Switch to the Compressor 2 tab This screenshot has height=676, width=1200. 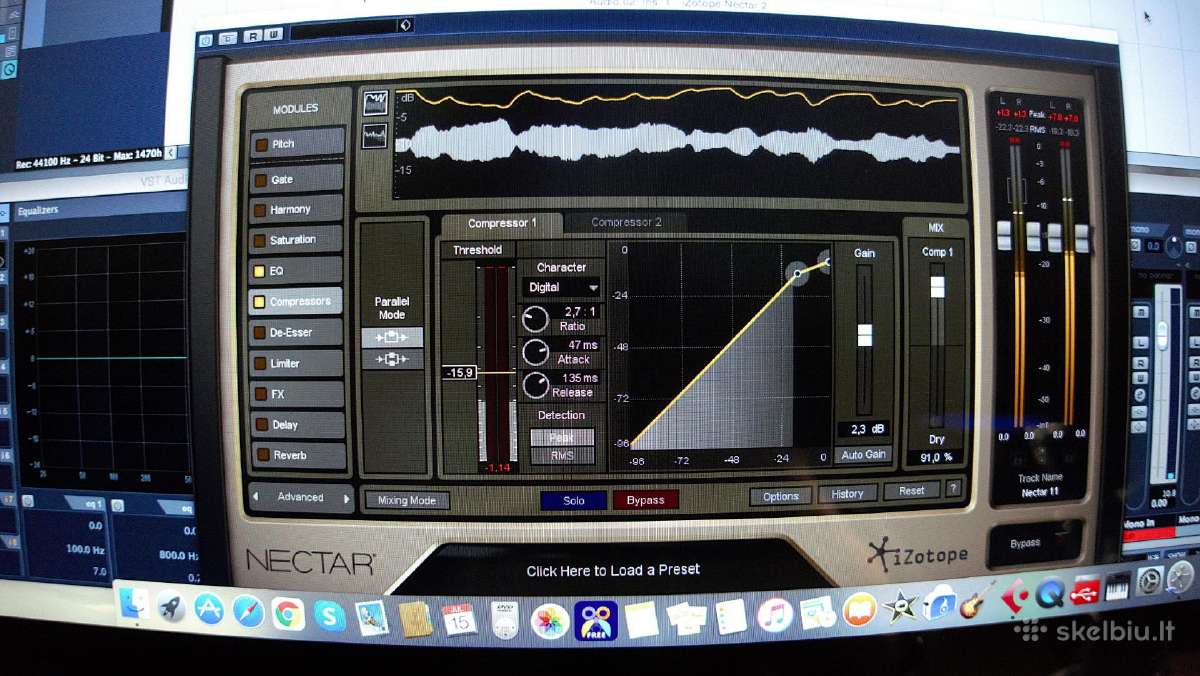[626, 222]
